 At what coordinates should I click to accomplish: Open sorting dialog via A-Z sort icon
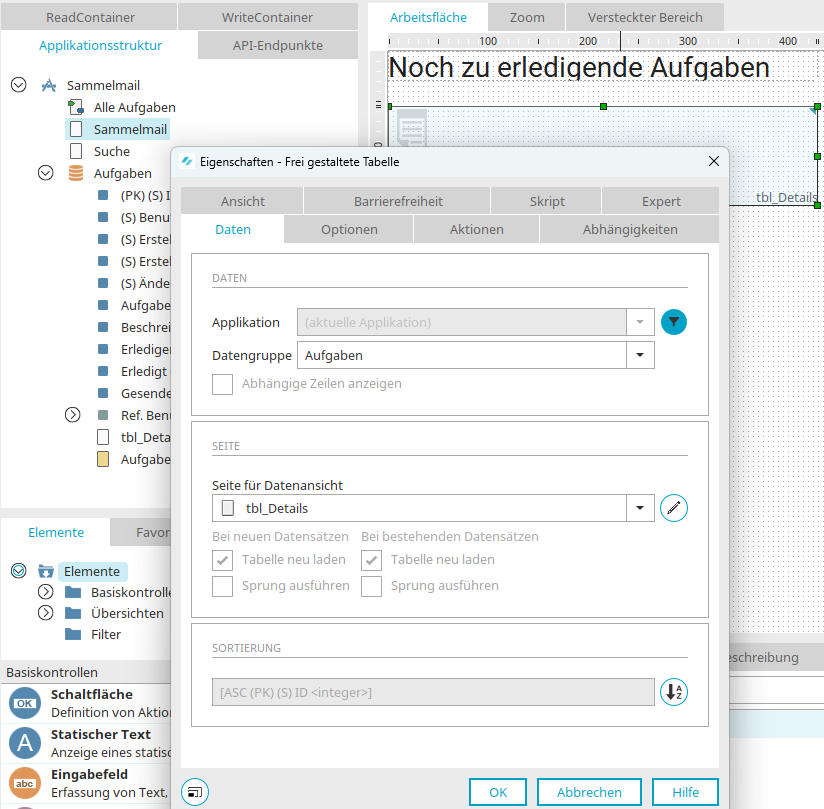click(674, 692)
